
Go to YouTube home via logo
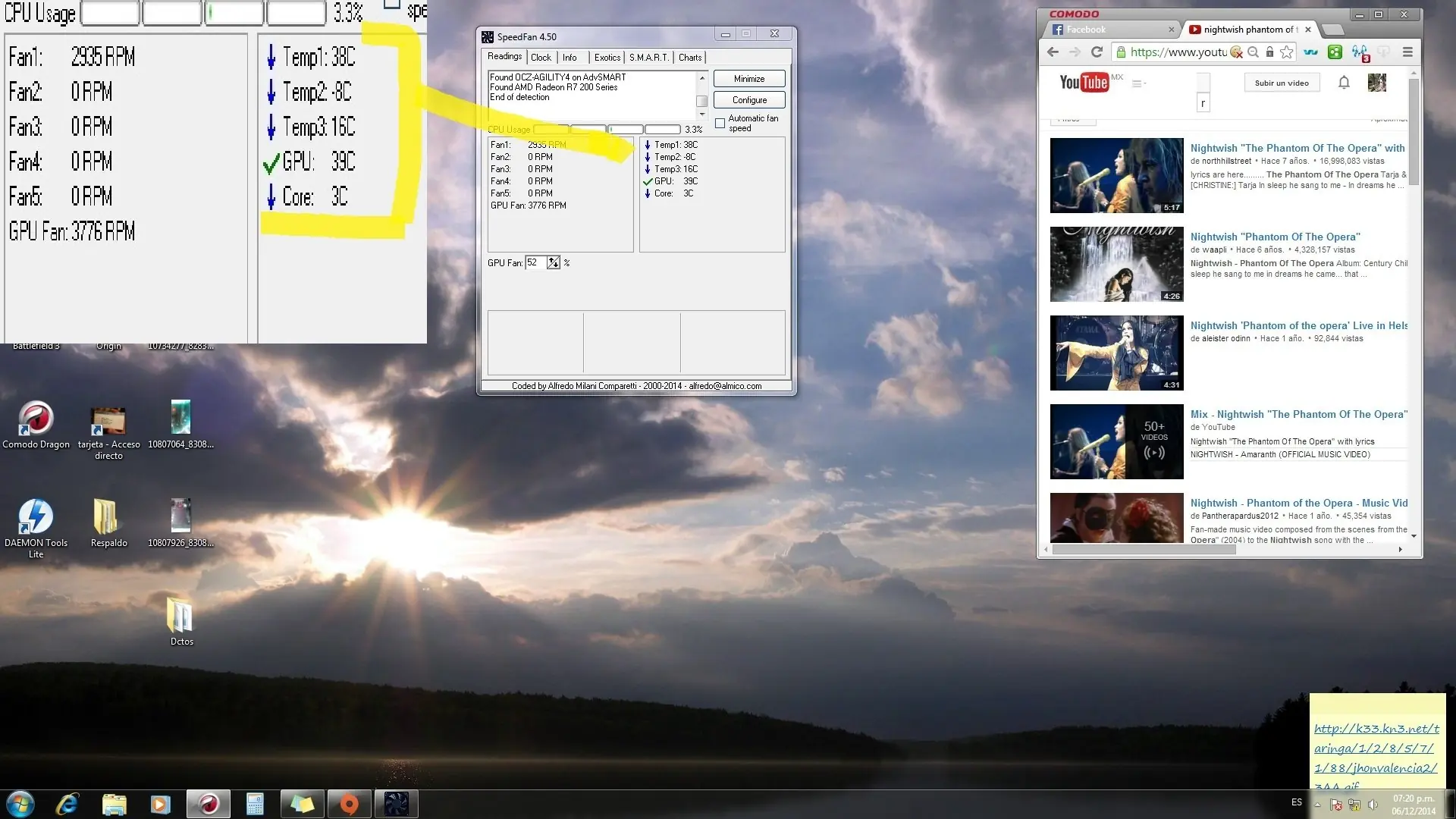click(x=1084, y=82)
